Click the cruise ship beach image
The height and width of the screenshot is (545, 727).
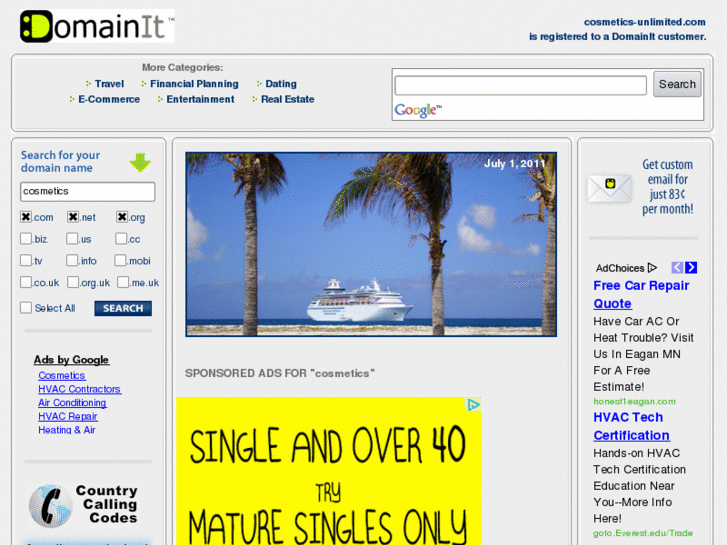tap(371, 244)
